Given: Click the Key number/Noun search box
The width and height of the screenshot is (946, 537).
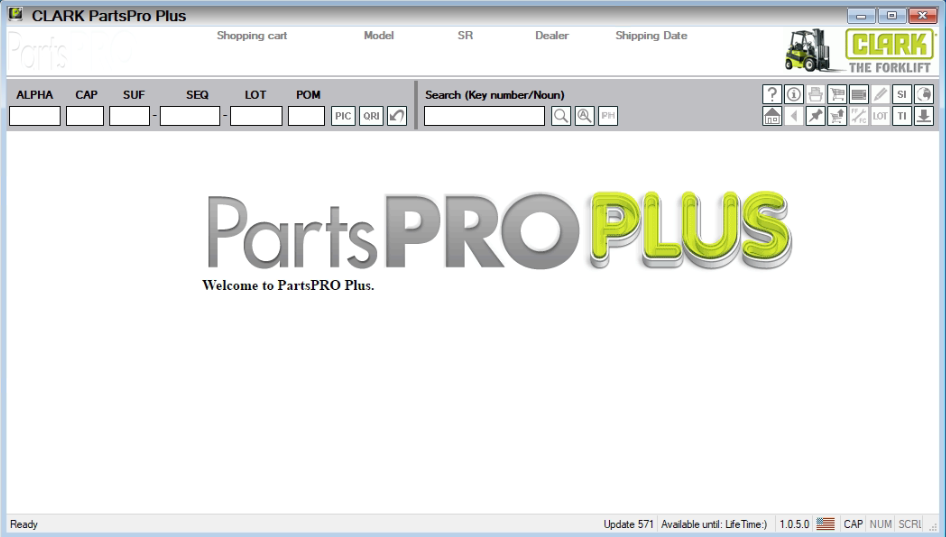Looking at the screenshot, I should [484, 116].
